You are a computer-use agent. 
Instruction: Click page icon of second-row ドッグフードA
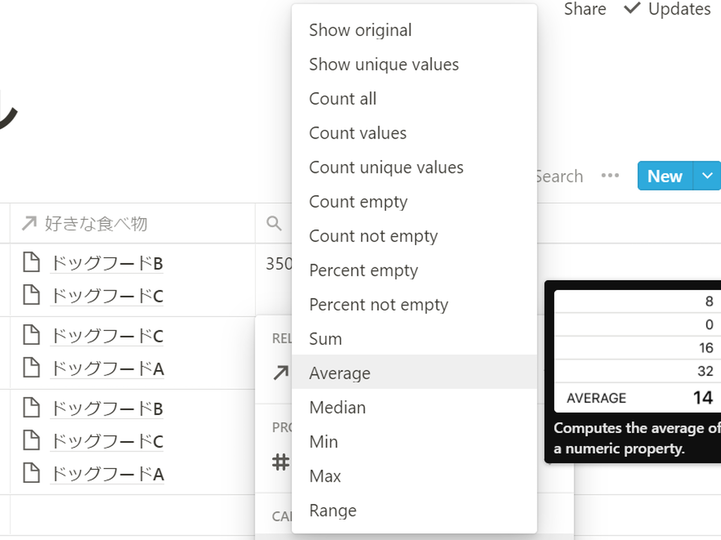pyautogui.click(x=31, y=367)
